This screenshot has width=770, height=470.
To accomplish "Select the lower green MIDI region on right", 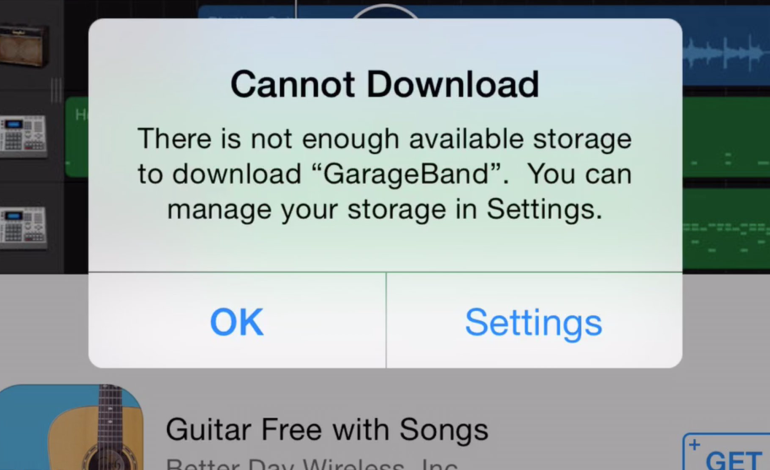I will click(726, 229).
